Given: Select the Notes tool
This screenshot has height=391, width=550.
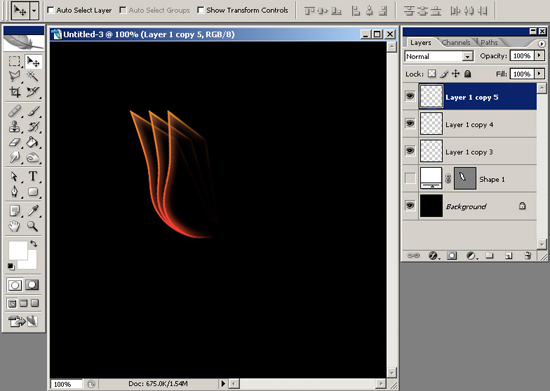Looking at the screenshot, I should 15,211.
